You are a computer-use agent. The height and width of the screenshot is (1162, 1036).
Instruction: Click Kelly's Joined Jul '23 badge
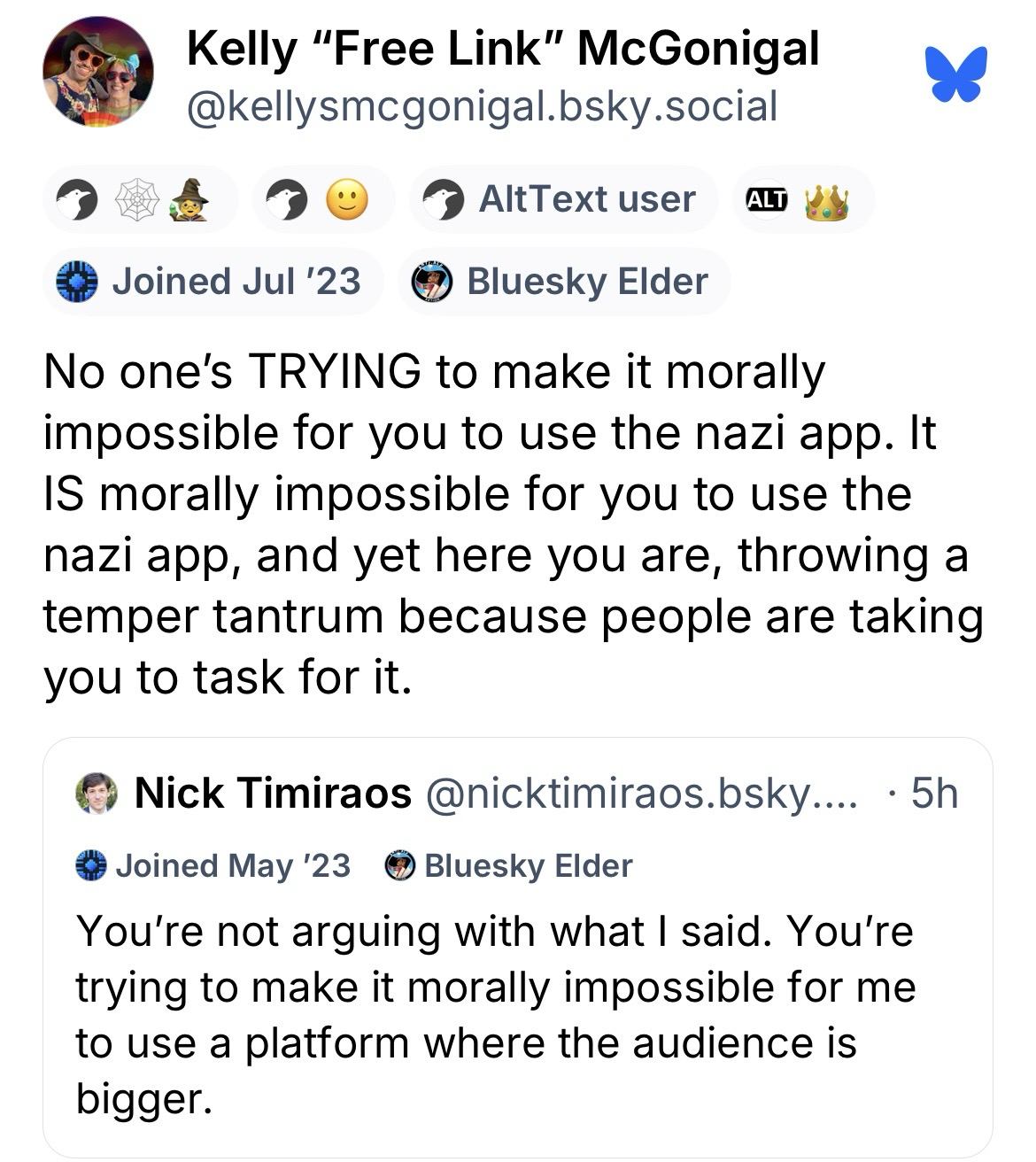tap(211, 282)
